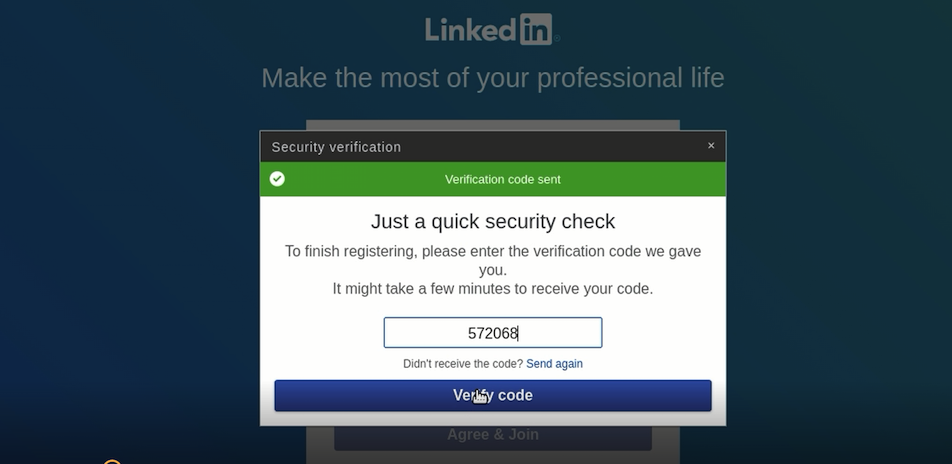Click the white checkmark icon in green banner
This screenshot has height=464, width=952.
277,179
